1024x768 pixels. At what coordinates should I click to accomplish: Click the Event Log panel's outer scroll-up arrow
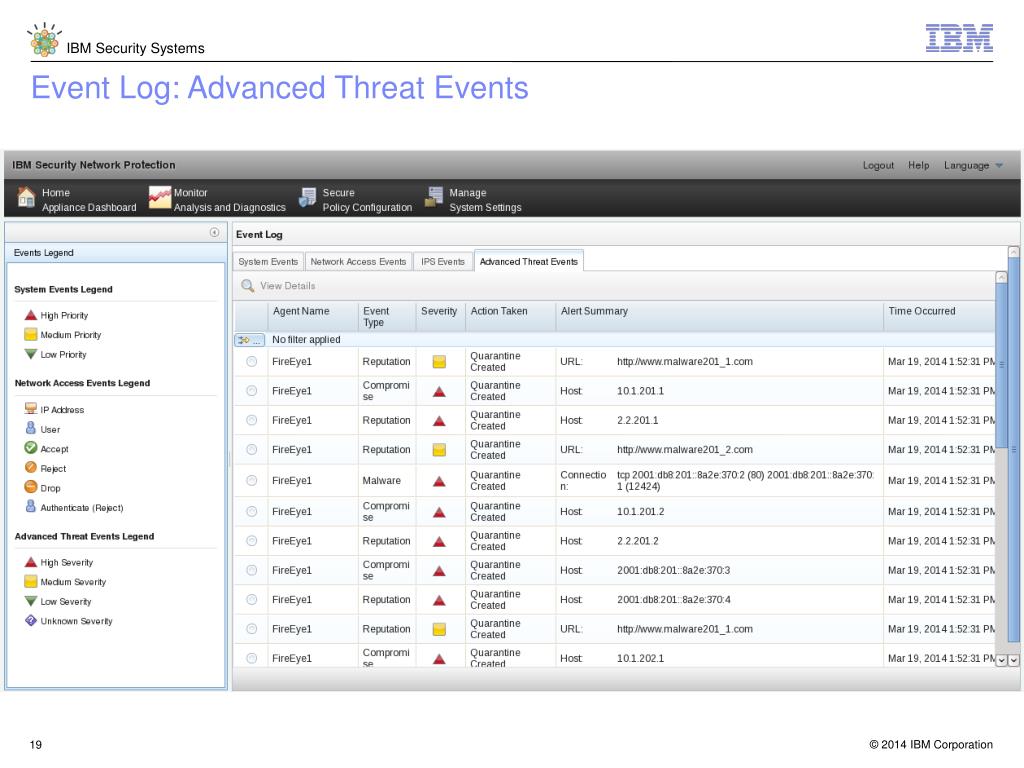[1014, 251]
